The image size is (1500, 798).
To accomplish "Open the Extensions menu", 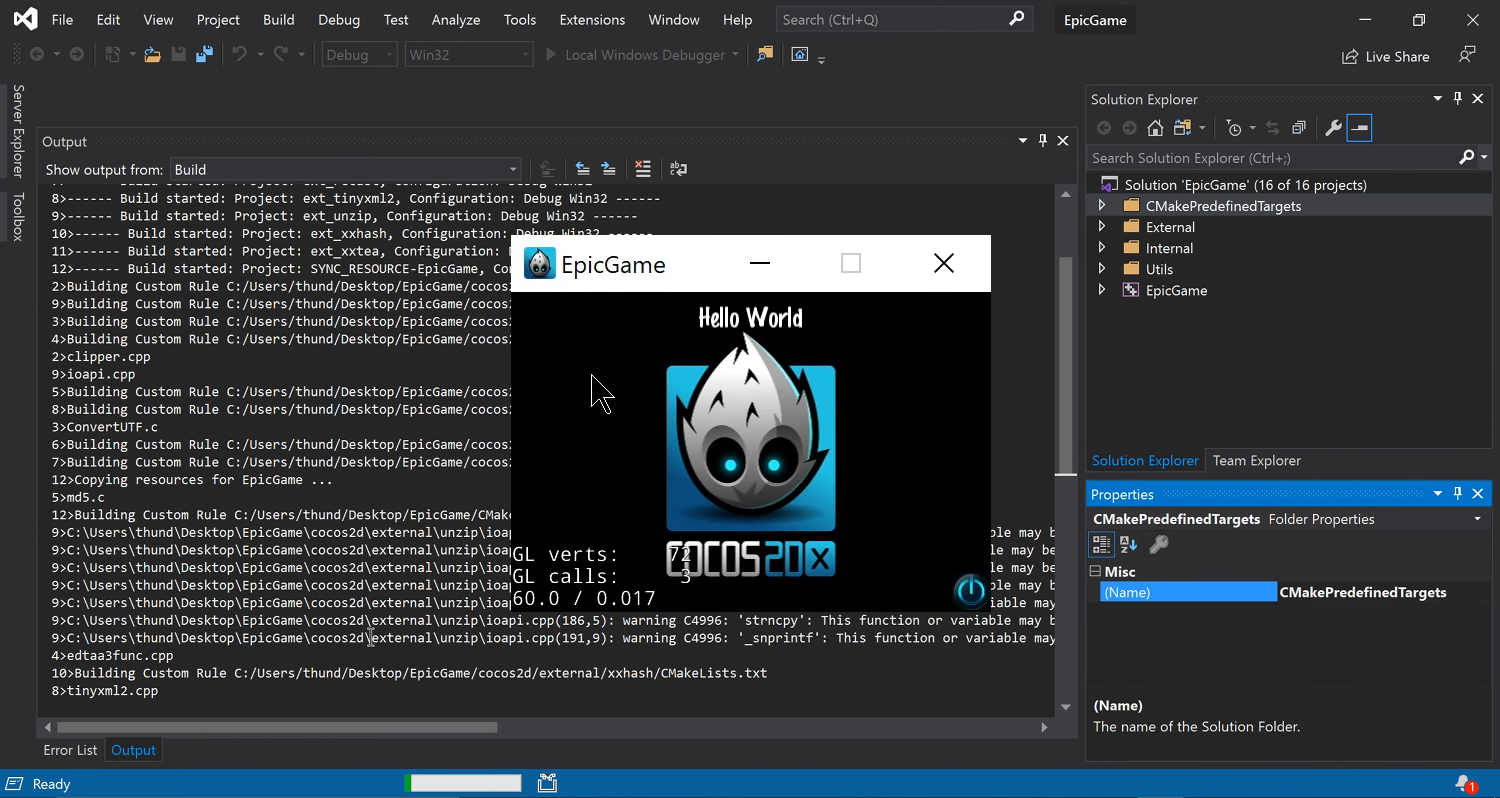I will (x=593, y=19).
